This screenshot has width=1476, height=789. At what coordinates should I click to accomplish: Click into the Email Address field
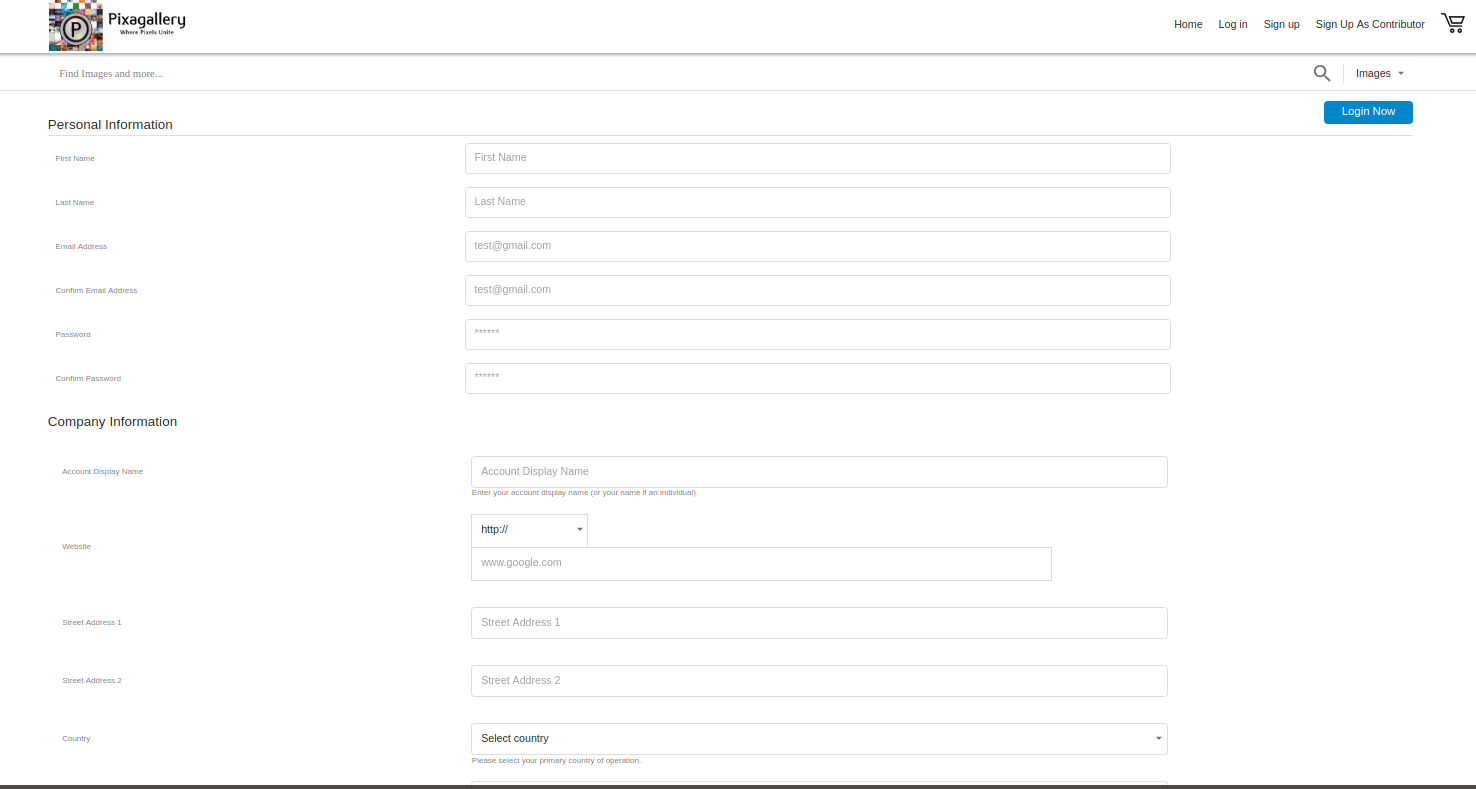pyautogui.click(x=817, y=246)
